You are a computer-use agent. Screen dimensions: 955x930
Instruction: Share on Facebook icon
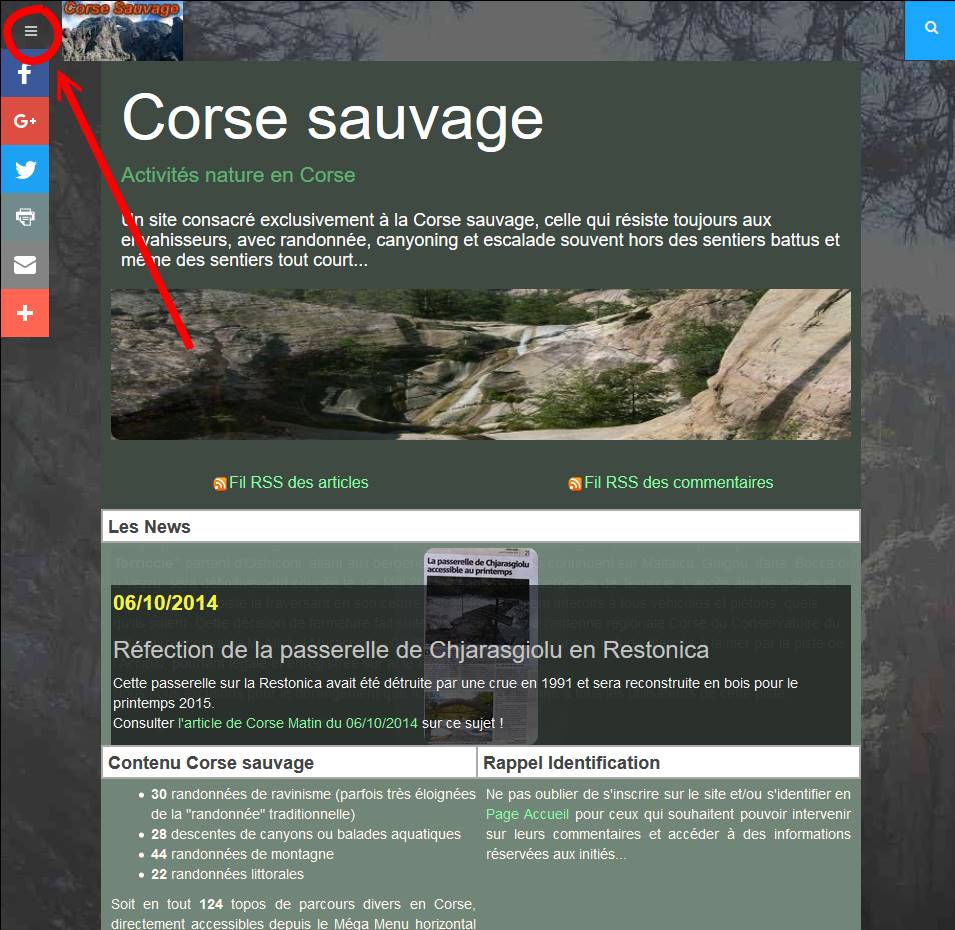(25, 74)
